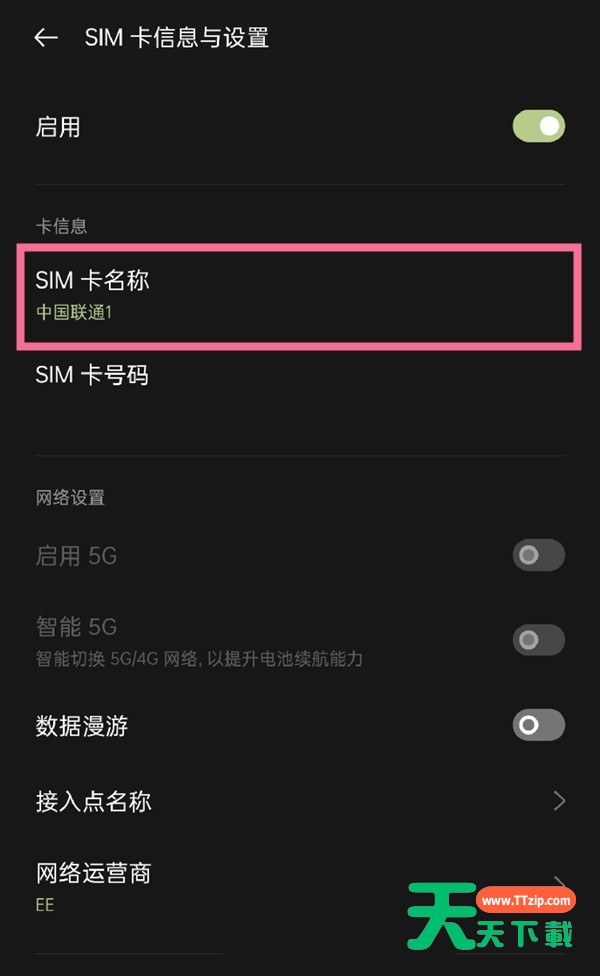Turn off the 启用 SIM switch
Image resolution: width=600 pixels, height=976 pixels.
pos(539,127)
